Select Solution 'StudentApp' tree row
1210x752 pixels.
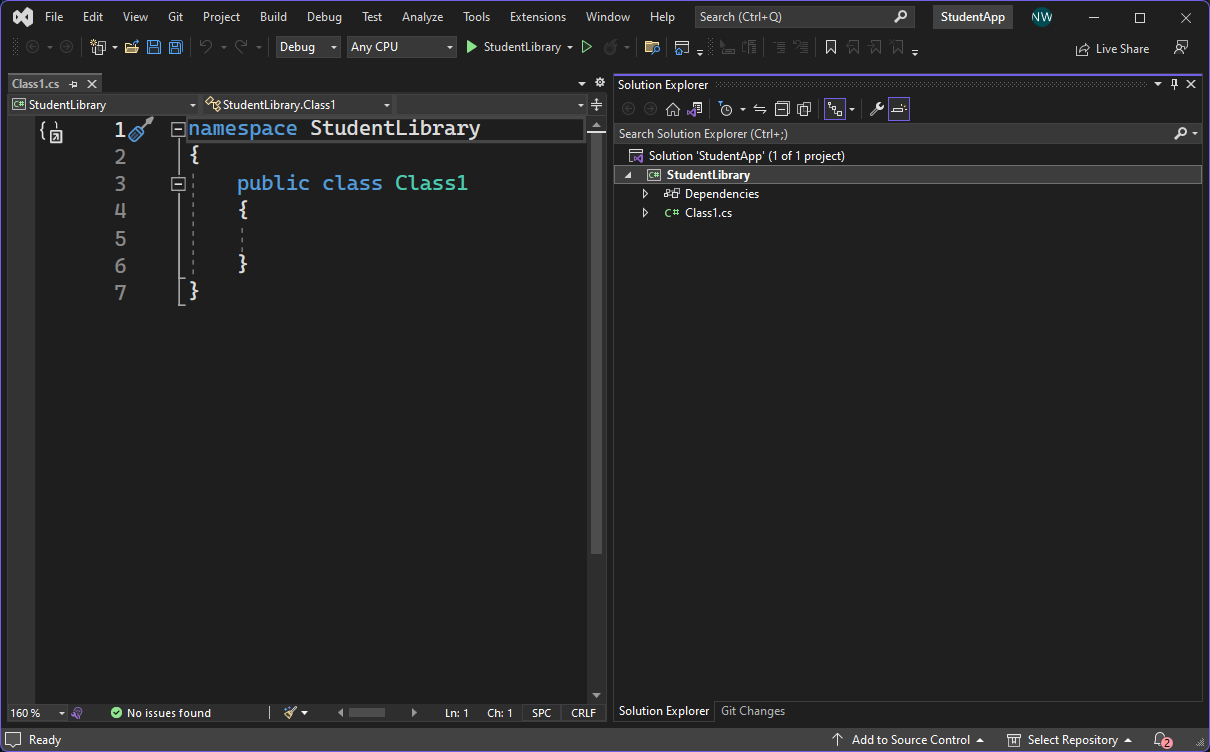point(908,156)
